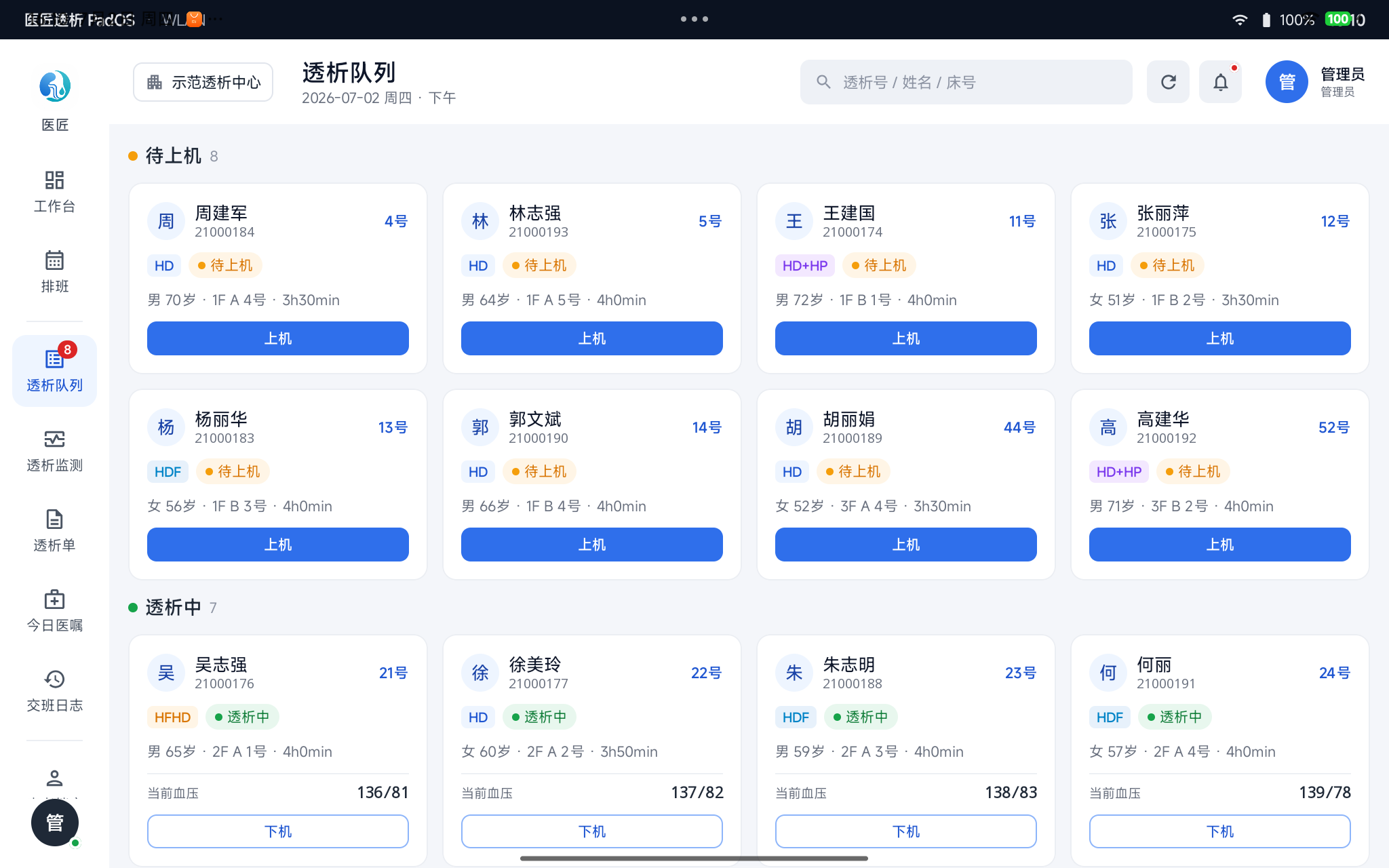1389x868 pixels.
Task: Open the notification bell
Action: click(x=1220, y=82)
